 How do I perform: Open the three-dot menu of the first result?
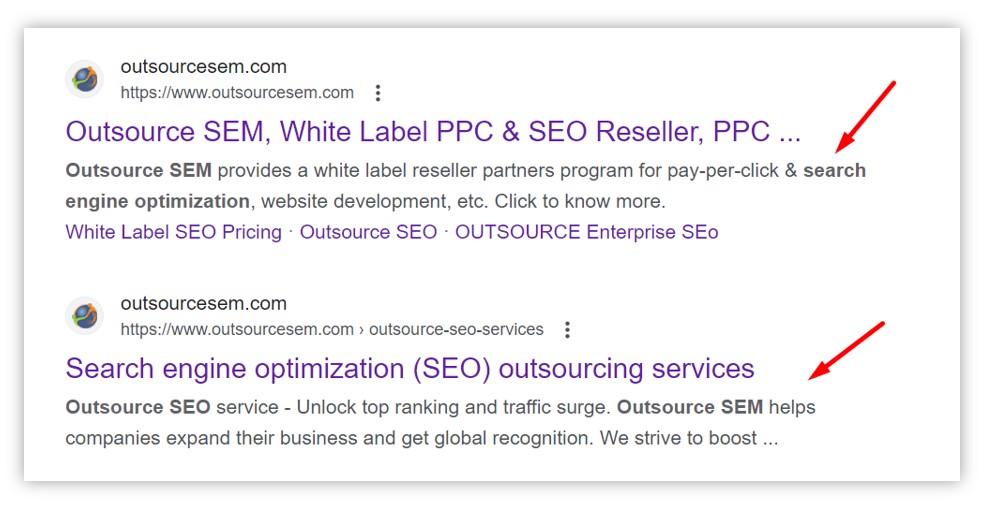pyautogui.click(x=378, y=93)
